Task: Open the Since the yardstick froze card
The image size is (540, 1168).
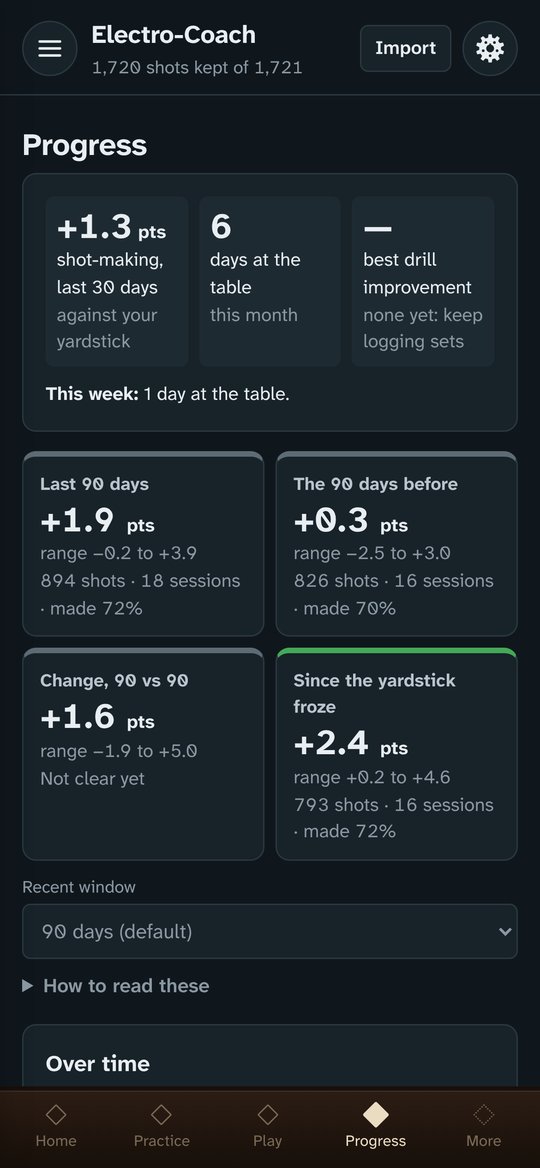Action: (396, 754)
